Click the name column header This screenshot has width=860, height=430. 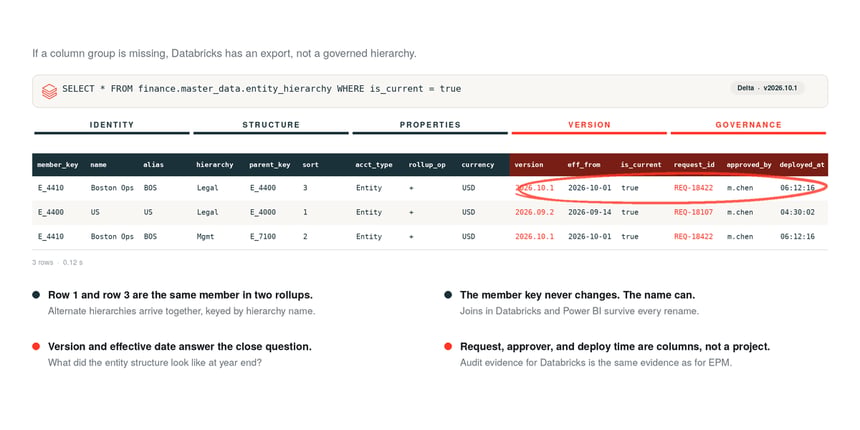(98, 165)
